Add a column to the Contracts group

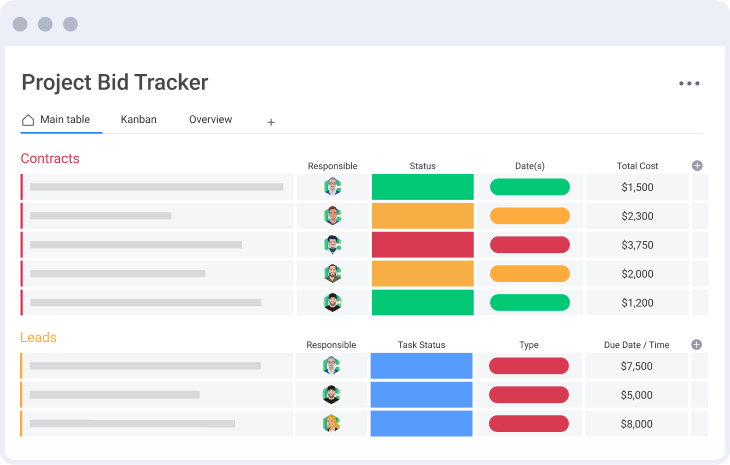[x=697, y=166]
